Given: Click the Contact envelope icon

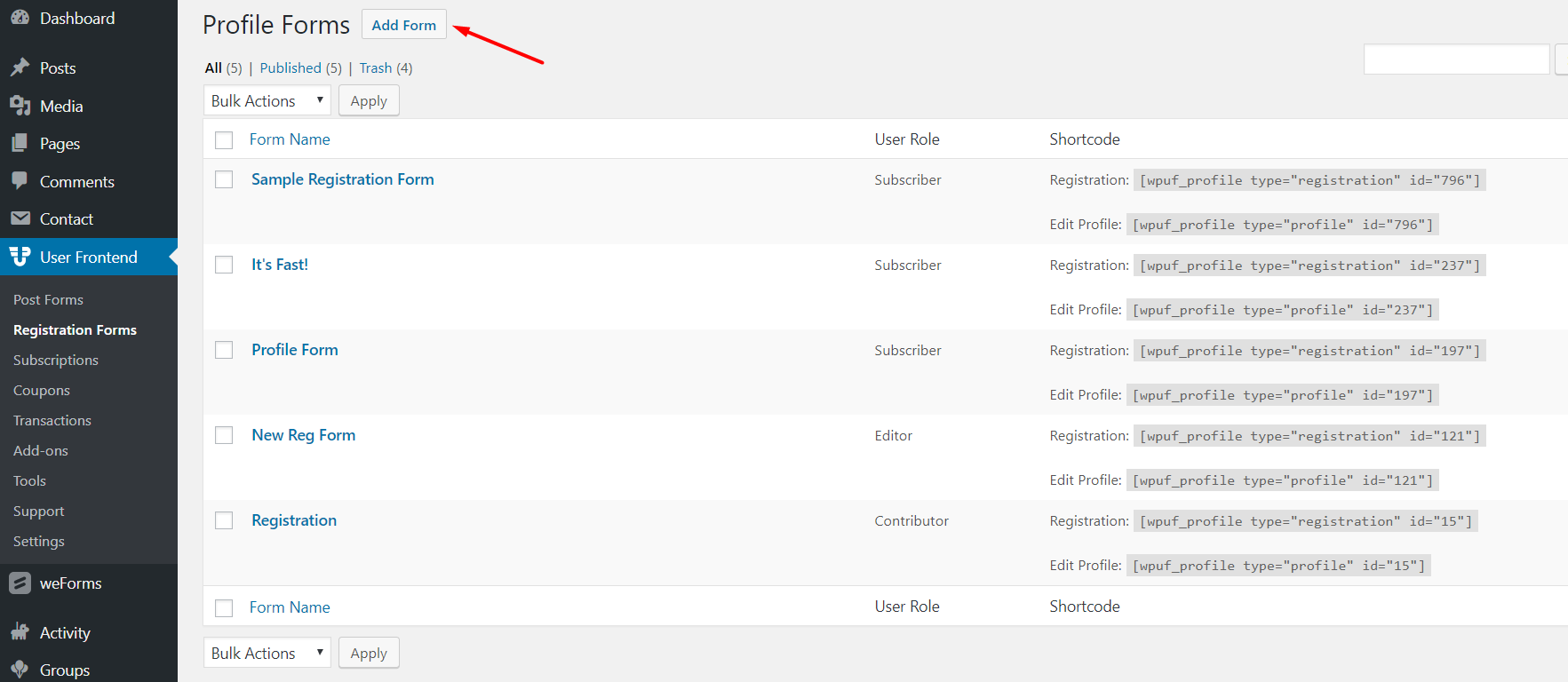Looking at the screenshot, I should tap(20, 218).
